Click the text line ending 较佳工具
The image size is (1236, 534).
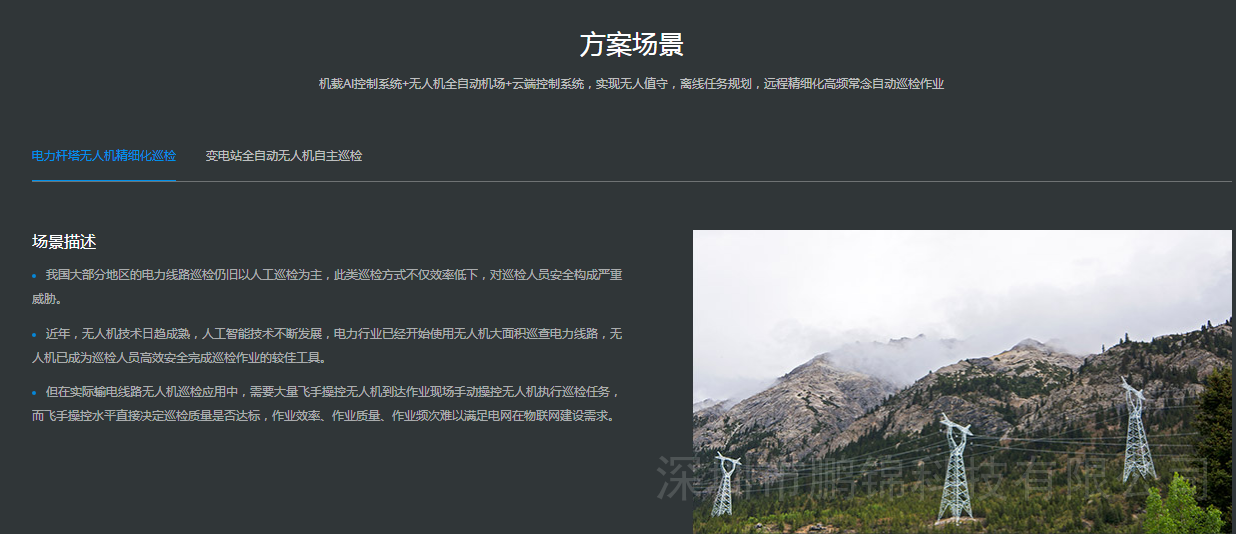tap(179, 357)
